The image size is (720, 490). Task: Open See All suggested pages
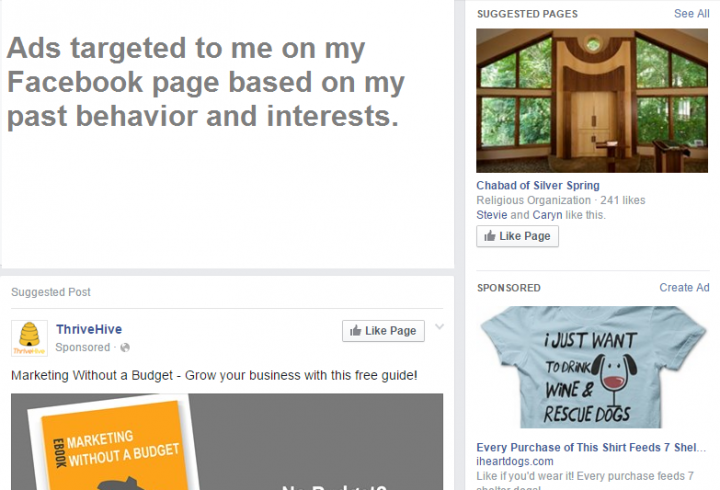click(692, 14)
